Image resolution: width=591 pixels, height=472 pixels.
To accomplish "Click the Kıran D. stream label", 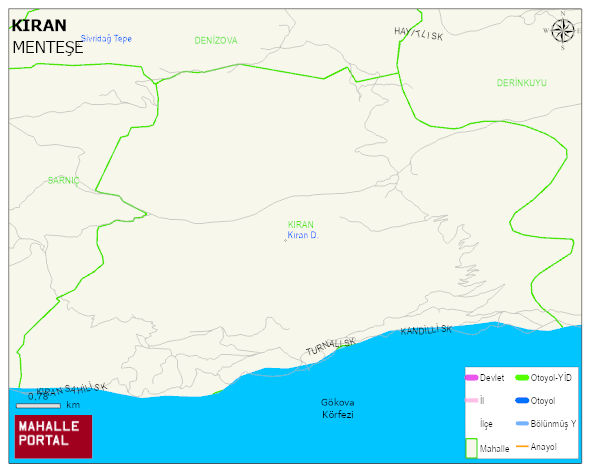I will [x=303, y=235].
